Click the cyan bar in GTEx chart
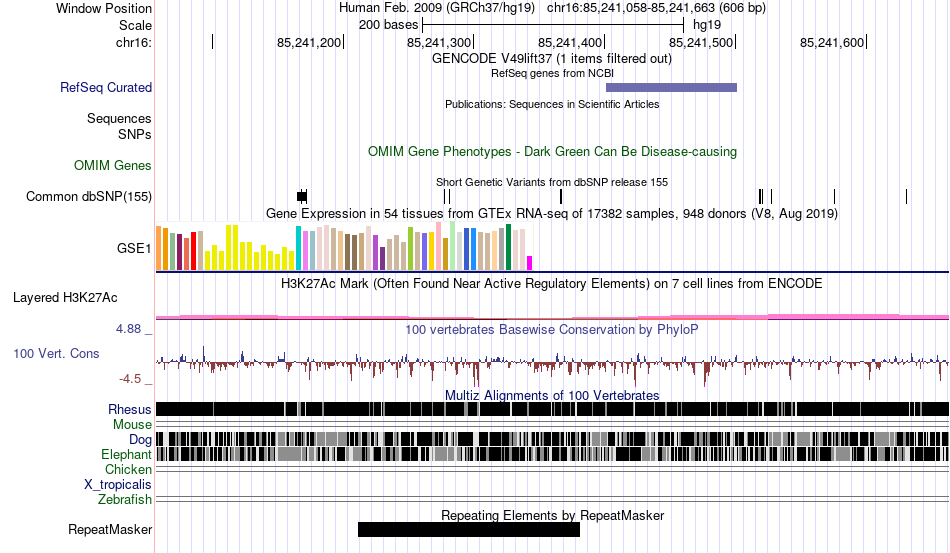950x553 pixels. pyautogui.click(x=298, y=248)
